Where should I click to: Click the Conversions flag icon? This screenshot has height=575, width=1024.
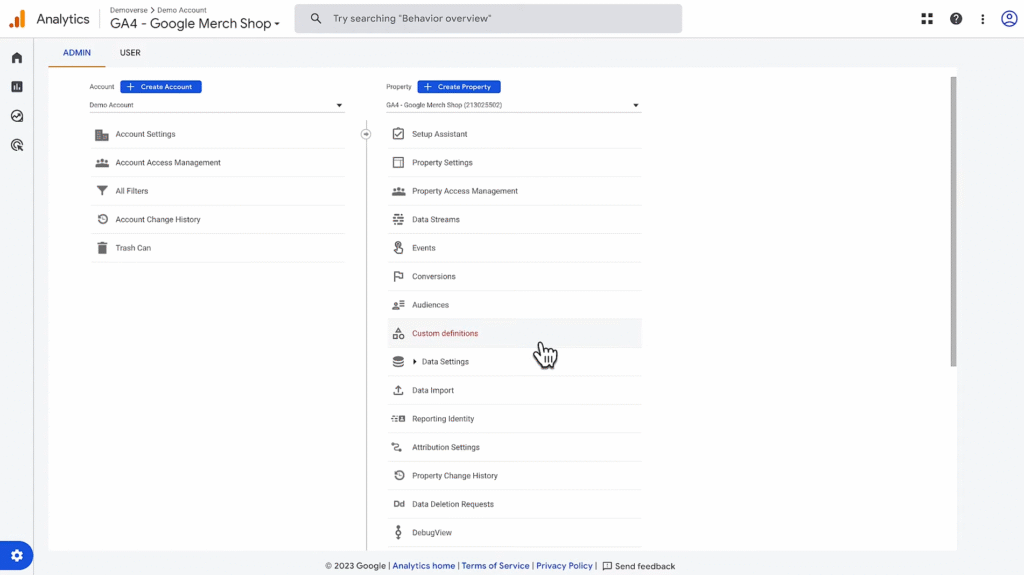(398, 276)
